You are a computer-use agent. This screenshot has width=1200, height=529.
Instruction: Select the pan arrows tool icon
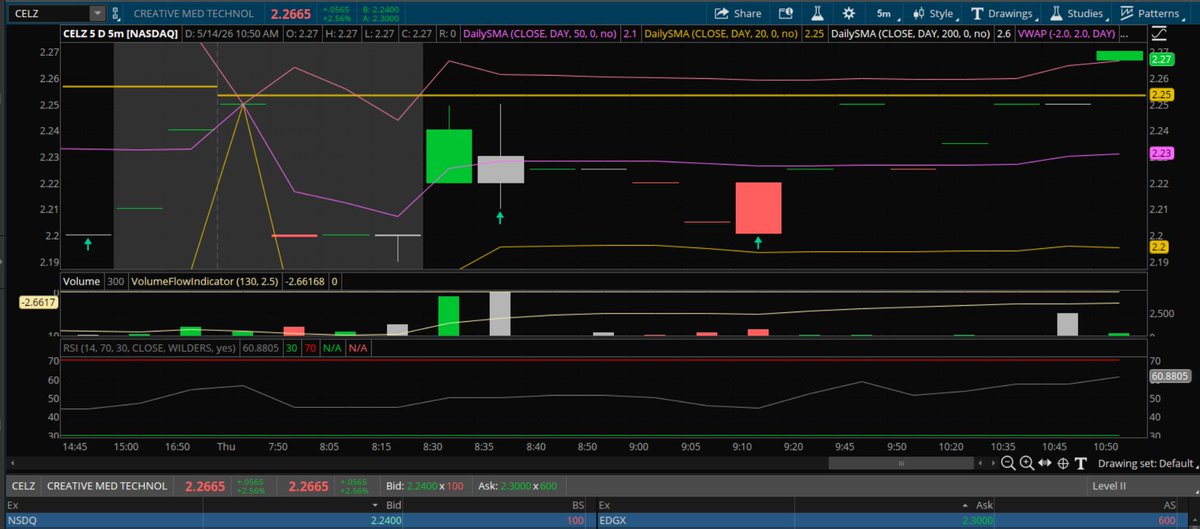pos(1044,463)
